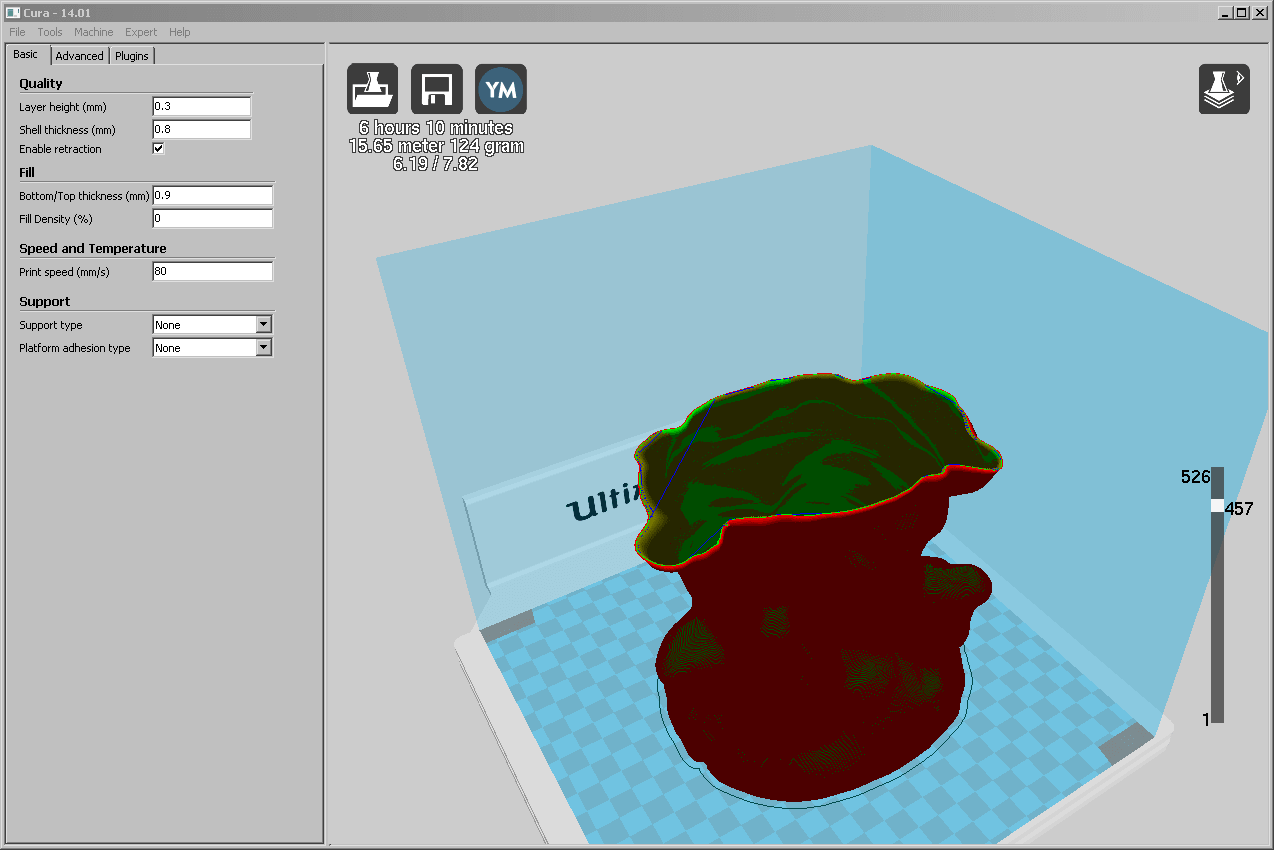Click the Fill Density input field

click(x=212, y=218)
